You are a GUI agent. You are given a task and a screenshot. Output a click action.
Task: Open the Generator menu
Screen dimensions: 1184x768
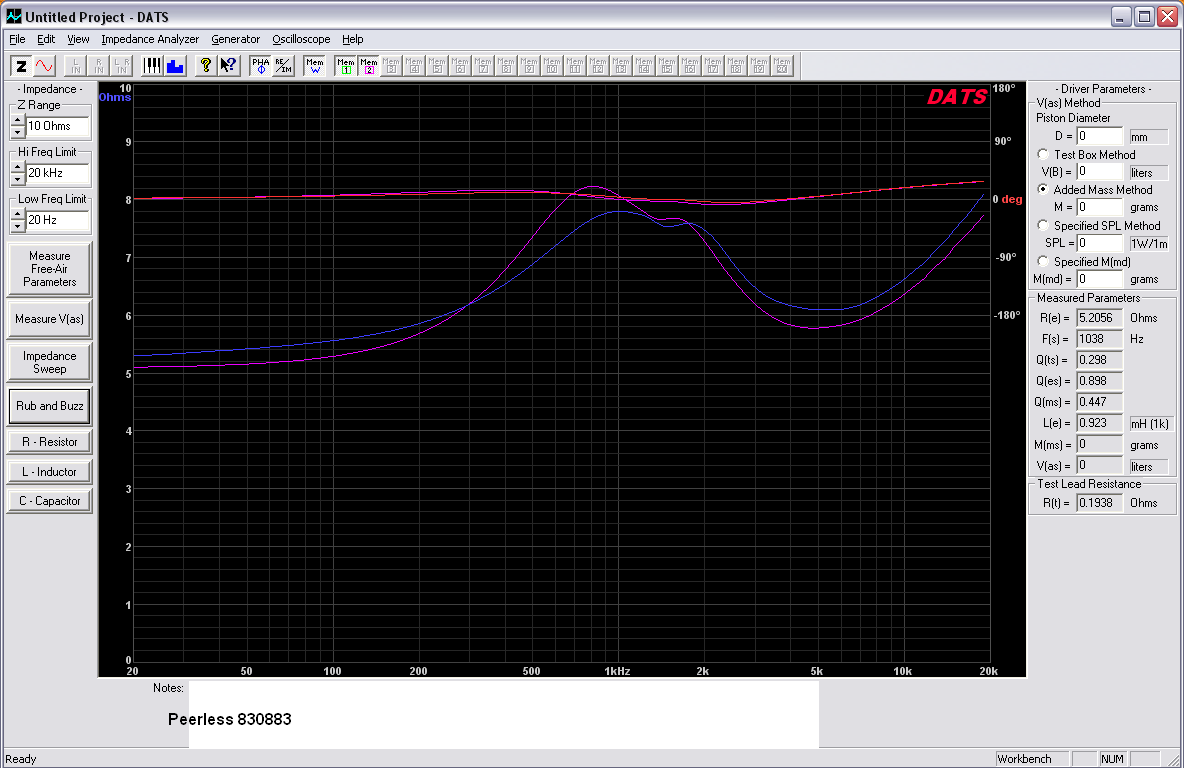pos(236,39)
